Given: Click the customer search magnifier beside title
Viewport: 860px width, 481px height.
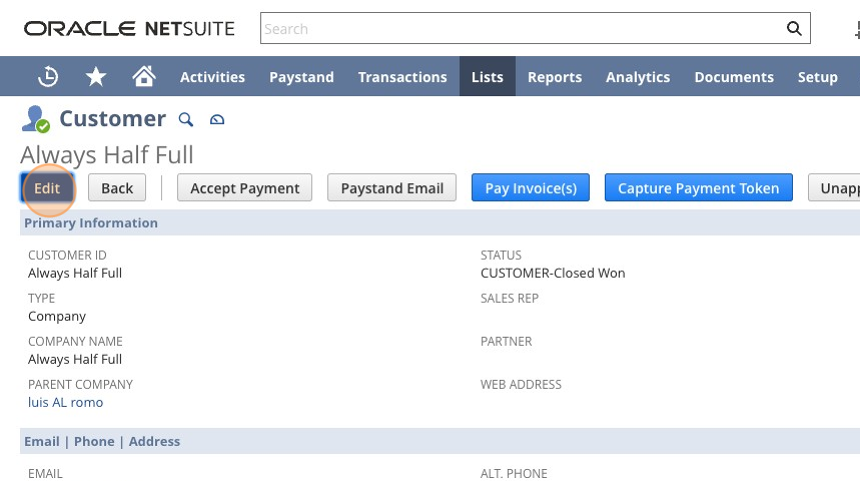Looking at the screenshot, I should pyautogui.click(x=186, y=119).
